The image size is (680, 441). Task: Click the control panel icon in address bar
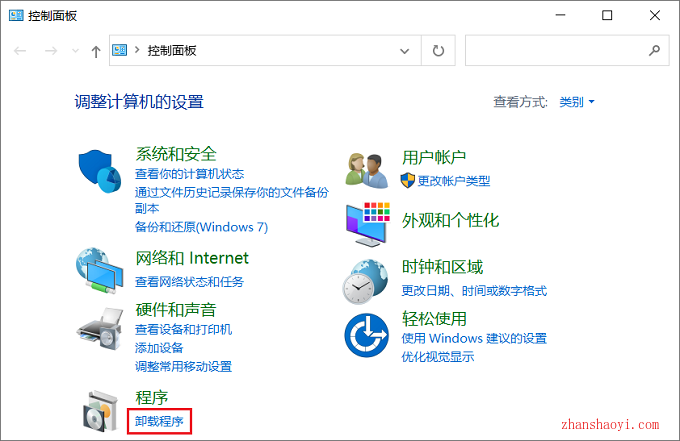119,50
